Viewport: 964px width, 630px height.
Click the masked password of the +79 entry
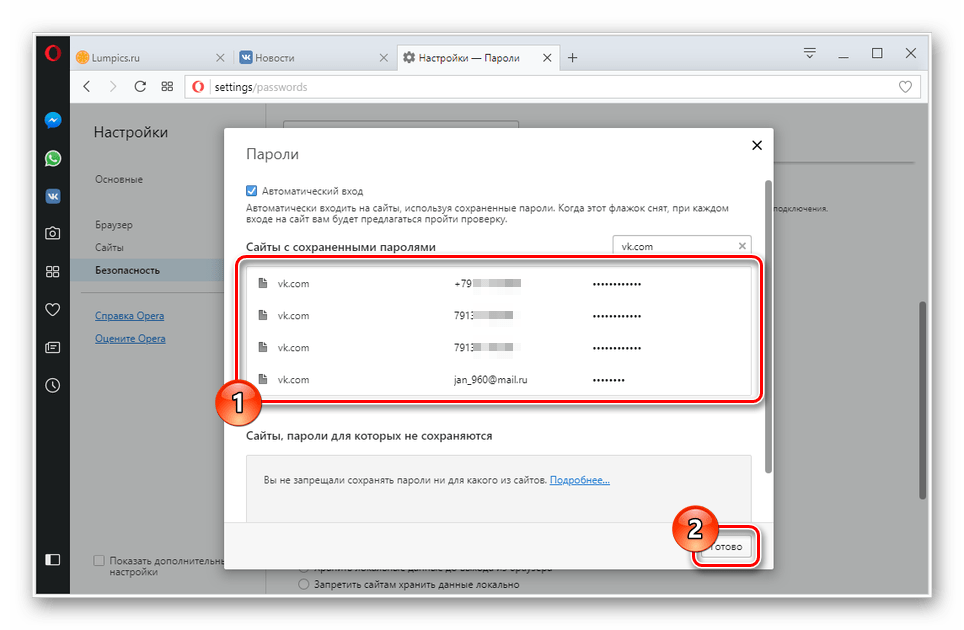[x=617, y=284]
